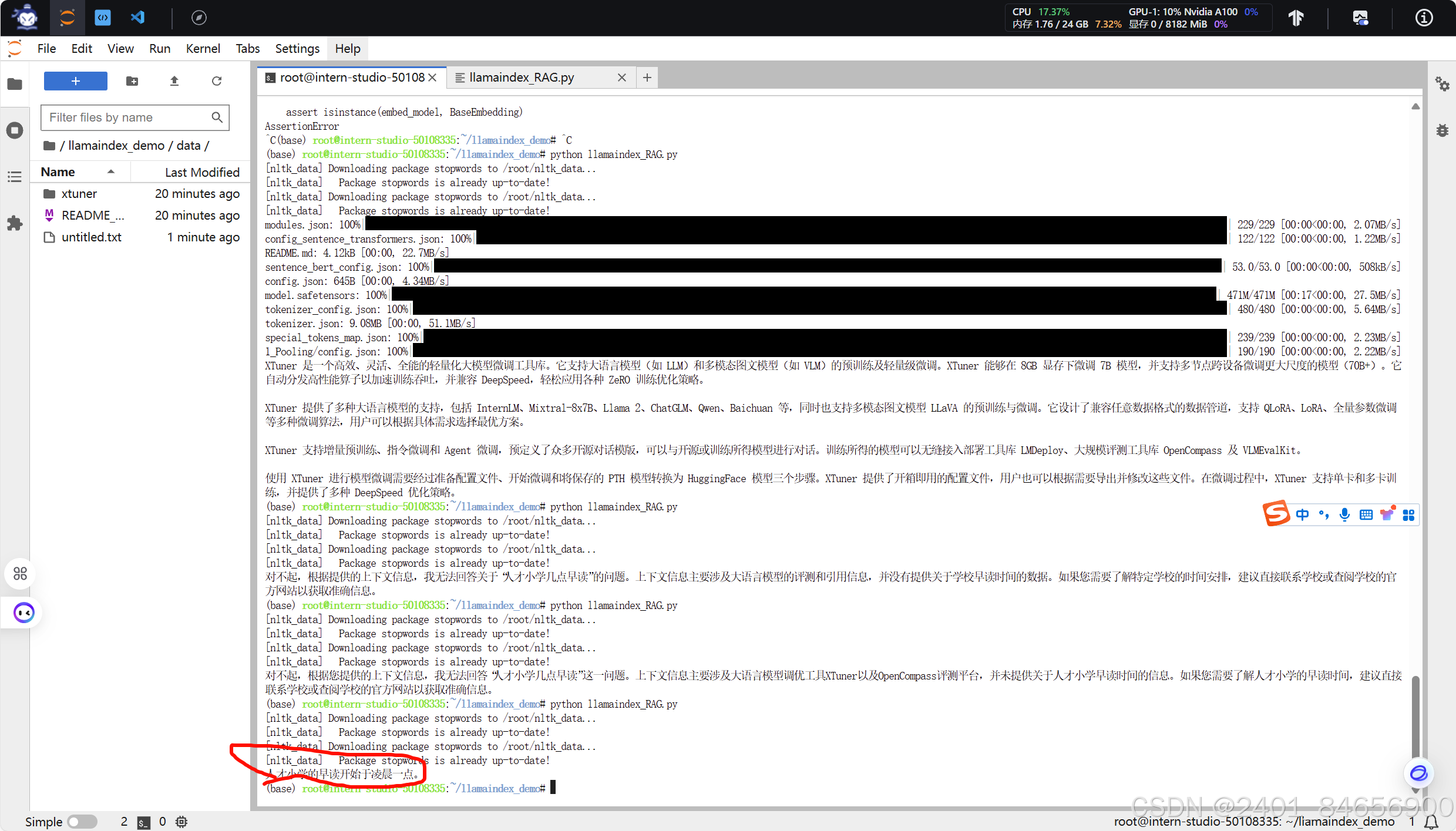Open property inspector gears icon

(x=1442, y=84)
